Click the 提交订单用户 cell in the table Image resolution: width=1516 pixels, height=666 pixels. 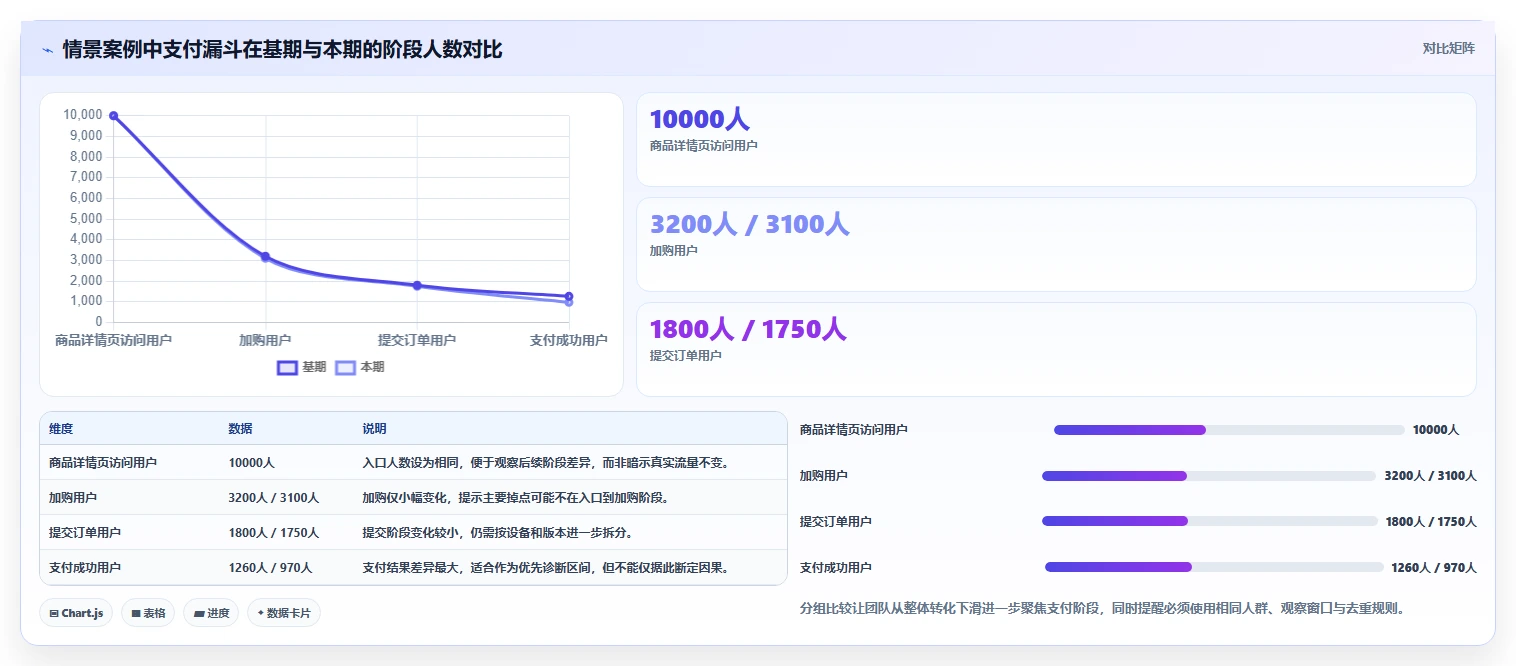(85, 533)
